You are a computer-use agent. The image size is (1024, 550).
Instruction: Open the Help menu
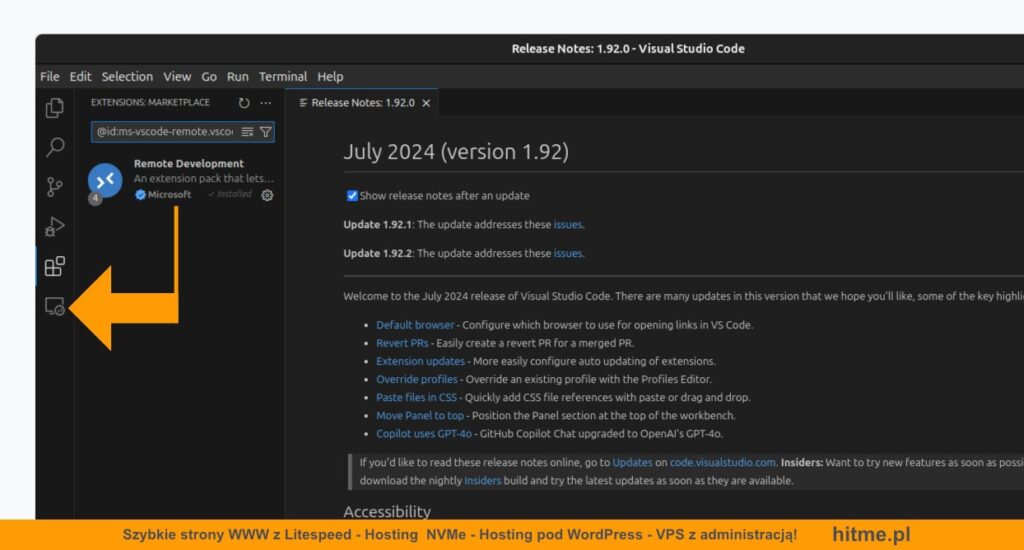pos(330,76)
